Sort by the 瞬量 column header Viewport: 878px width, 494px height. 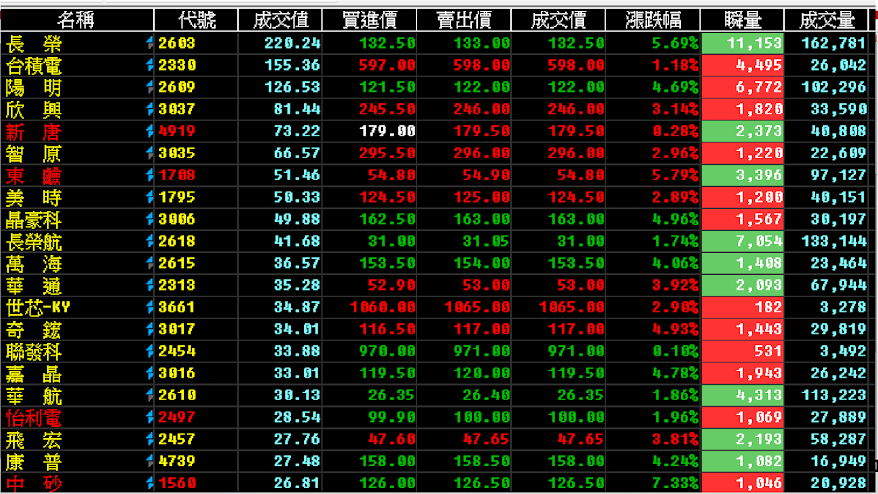(x=742, y=21)
